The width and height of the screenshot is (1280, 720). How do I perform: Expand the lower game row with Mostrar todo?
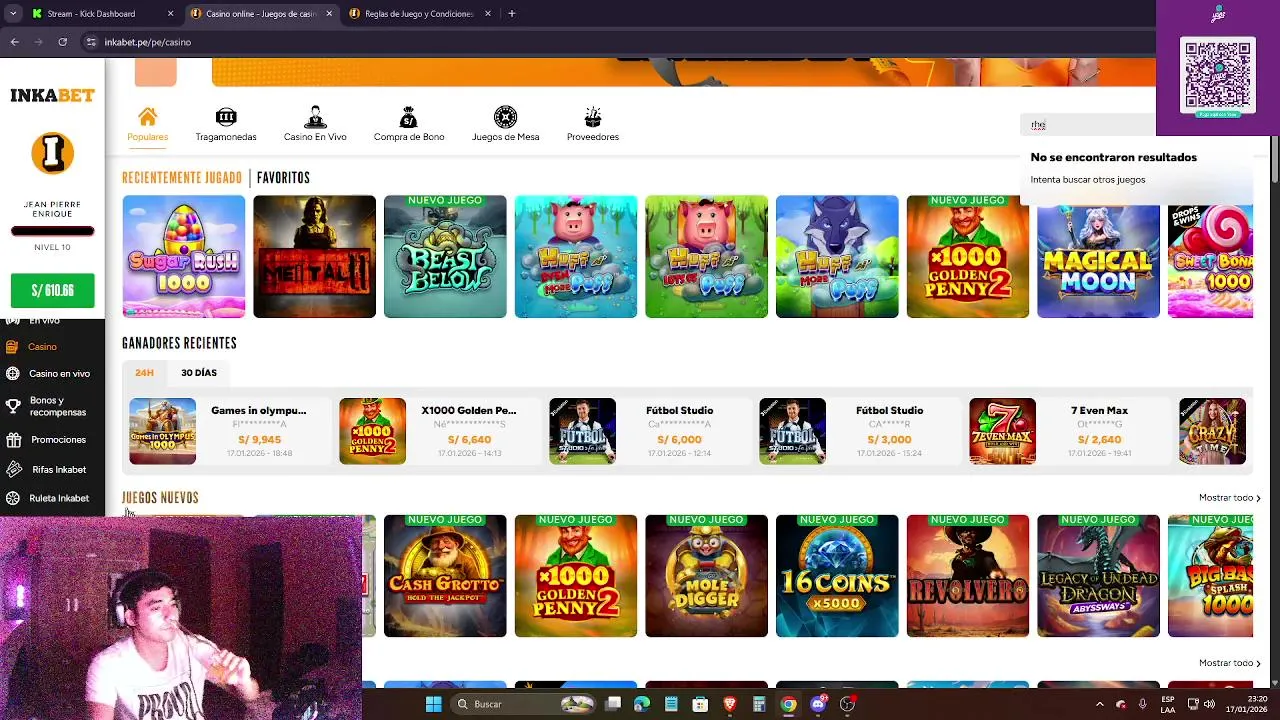click(x=1229, y=663)
